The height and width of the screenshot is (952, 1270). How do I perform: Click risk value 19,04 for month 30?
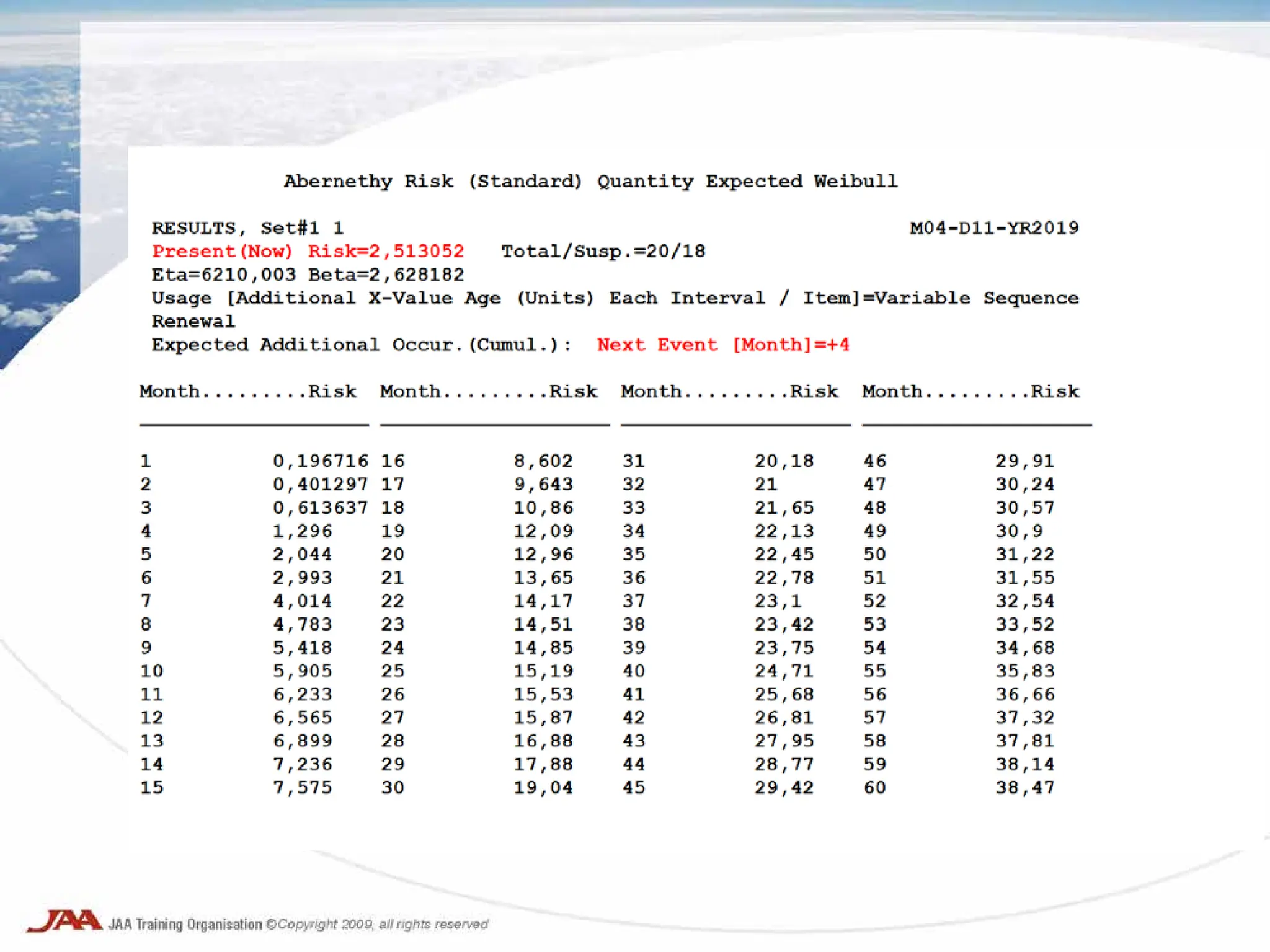click(x=543, y=788)
